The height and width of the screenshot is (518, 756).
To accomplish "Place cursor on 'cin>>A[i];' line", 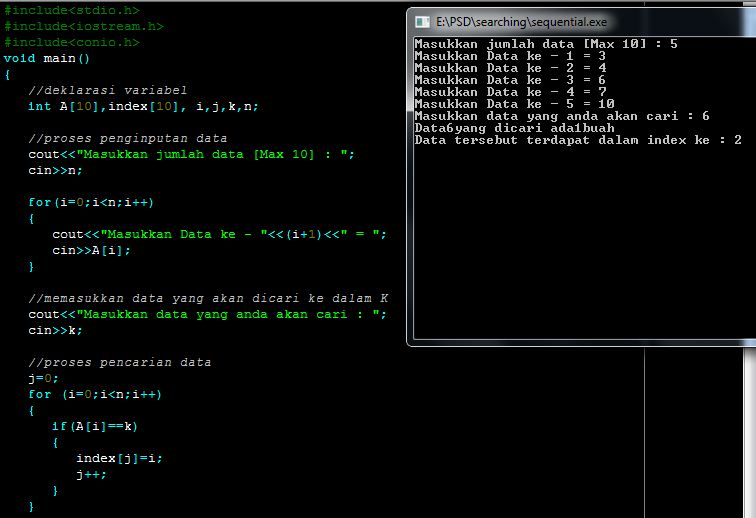I will 91,250.
